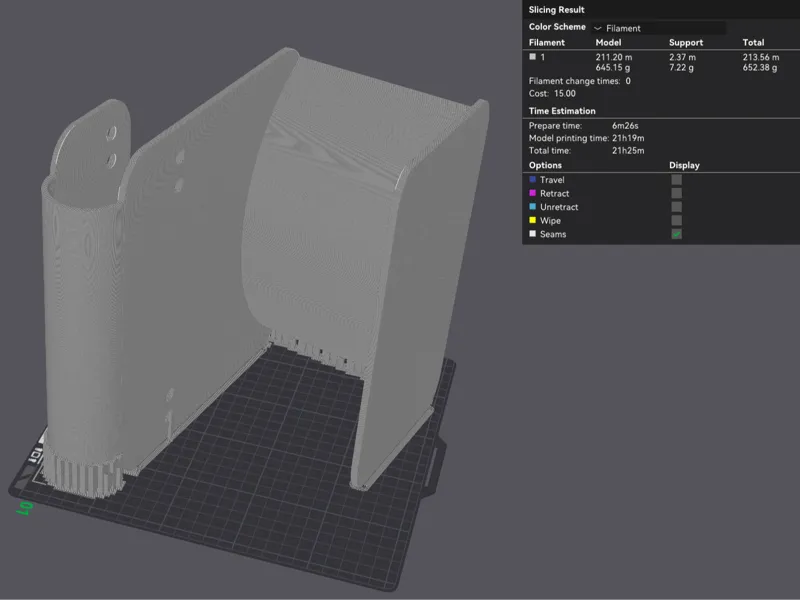Disable the Seams display checkbox
Screen dimensions: 800x600
(677, 234)
